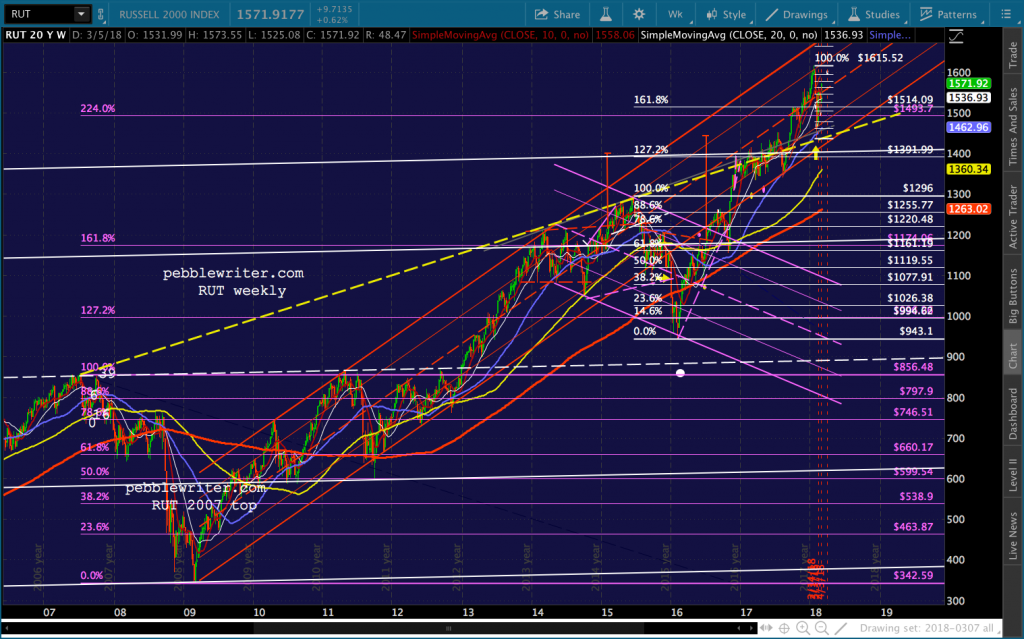Viewport: 1024px width, 639px height.
Task: Open the Big Buttons sidebar tab
Action: [1013, 295]
